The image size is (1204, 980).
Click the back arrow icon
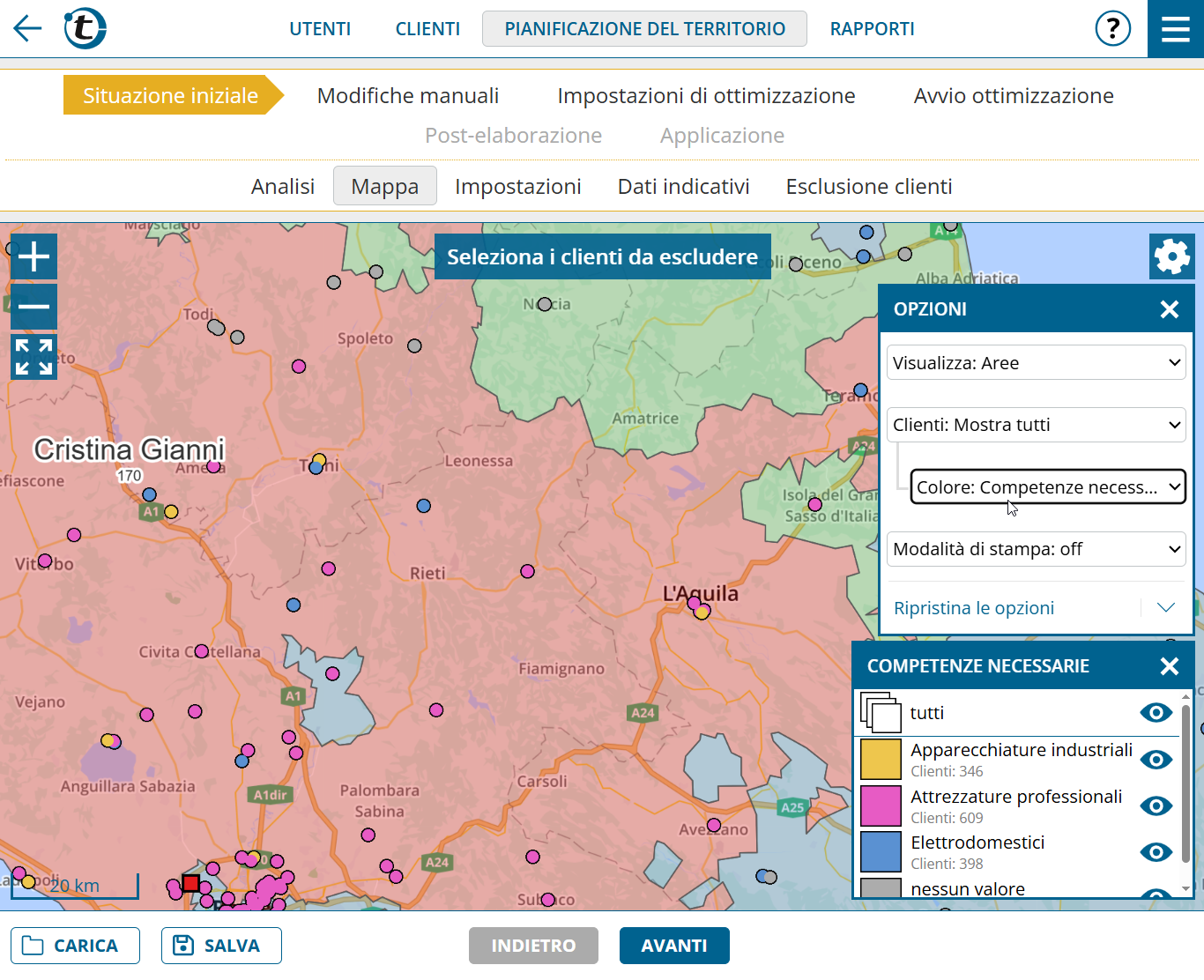point(27,29)
